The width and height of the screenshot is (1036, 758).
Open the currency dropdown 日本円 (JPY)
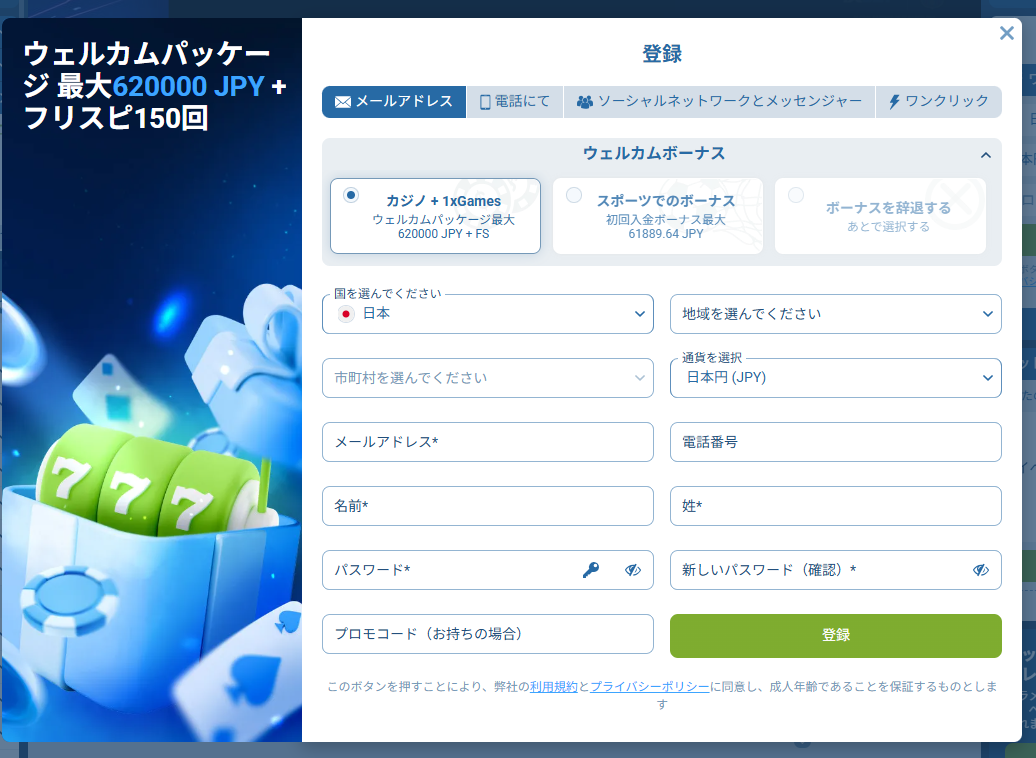click(x=836, y=378)
